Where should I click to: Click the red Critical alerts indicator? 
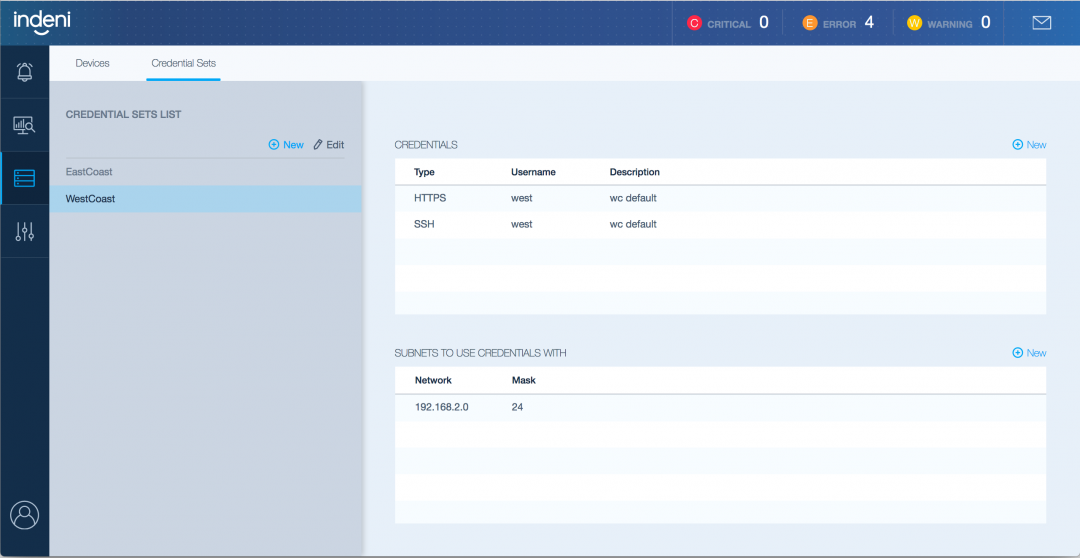(x=728, y=23)
